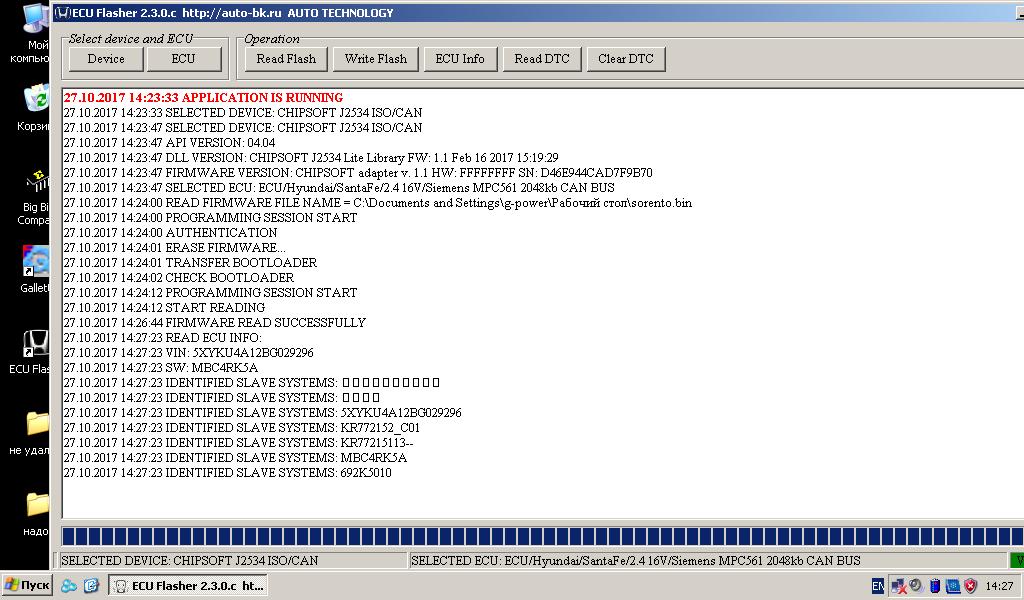Click the blue monitor tray icon

click(953, 586)
